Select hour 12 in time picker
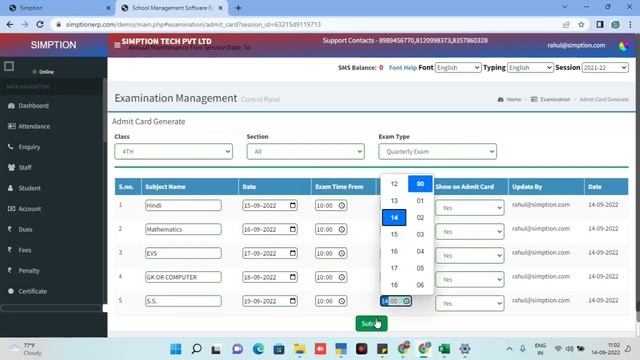This screenshot has width=640, height=360. tap(394, 184)
